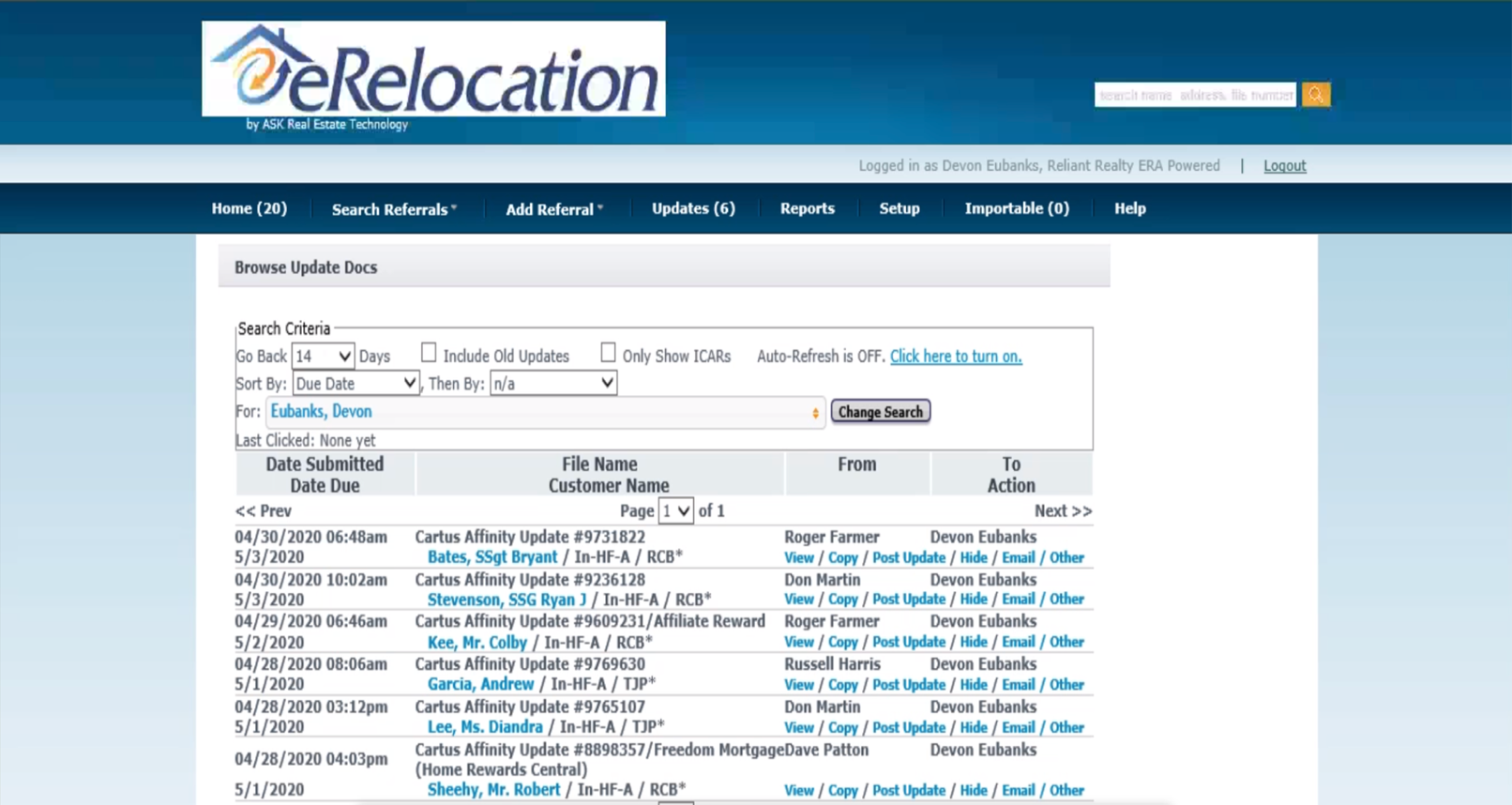Viewport: 1512px width, 805px height.
Task: Expand the Sort By Due Date dropdown
Action: click(x=355, y=384)
